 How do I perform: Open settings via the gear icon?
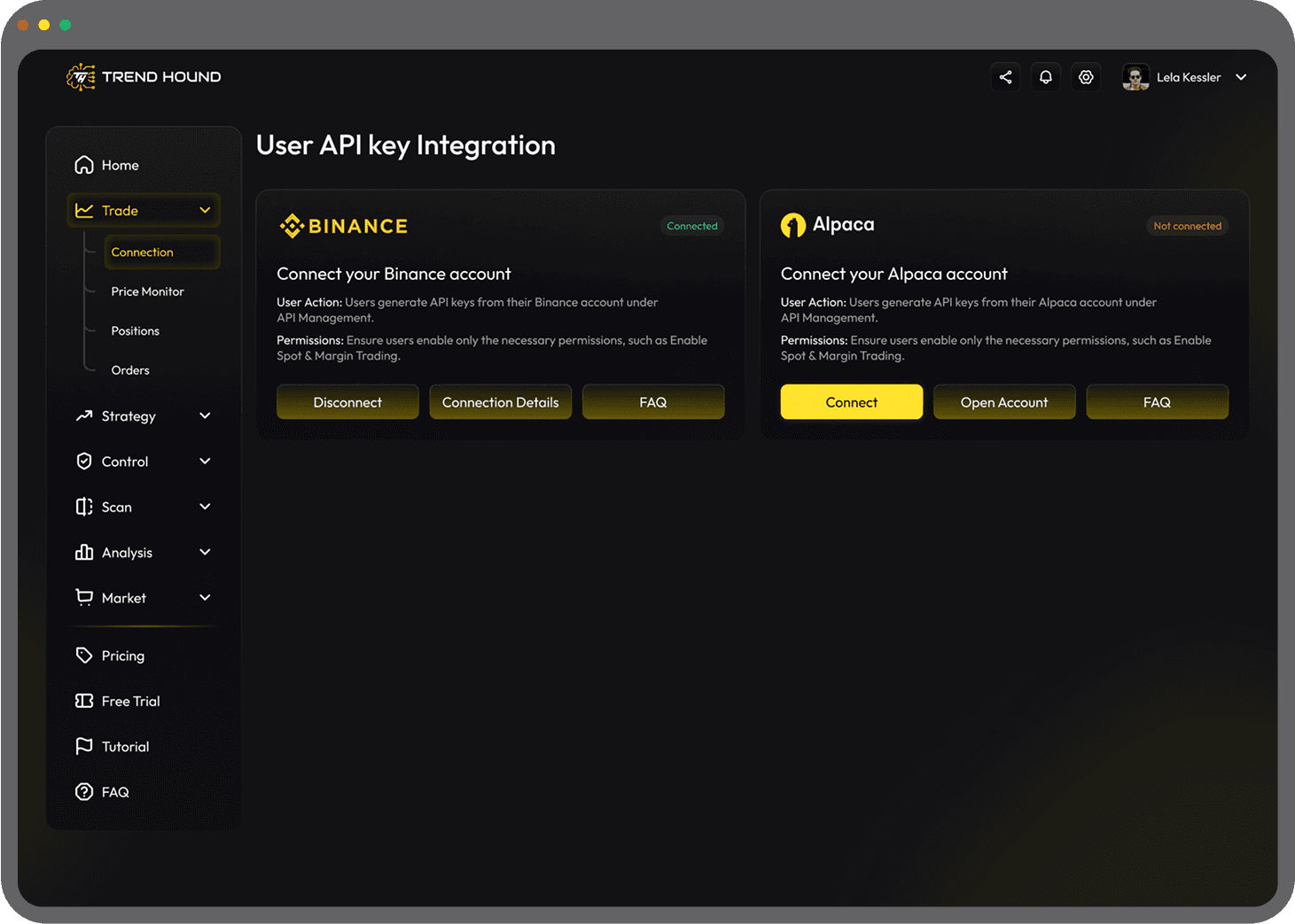pyautogui.click(x=1086, y=77)
